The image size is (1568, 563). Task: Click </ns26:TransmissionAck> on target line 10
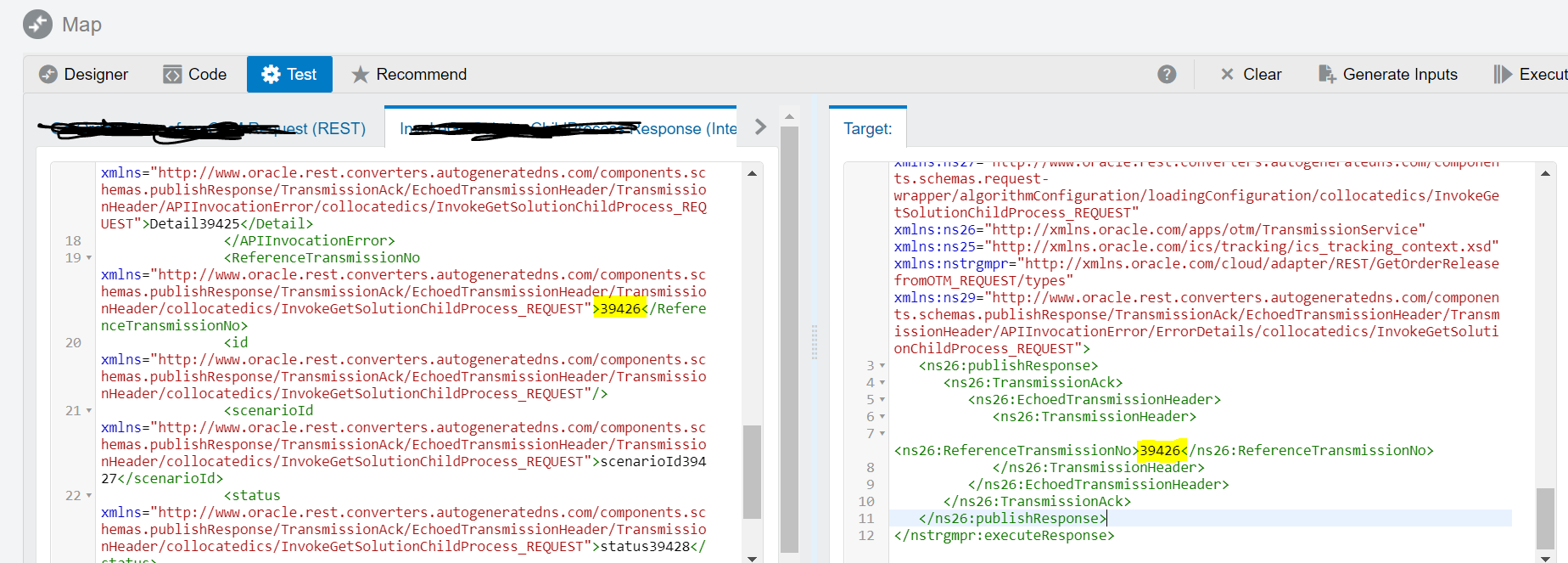pos(1037,502)
